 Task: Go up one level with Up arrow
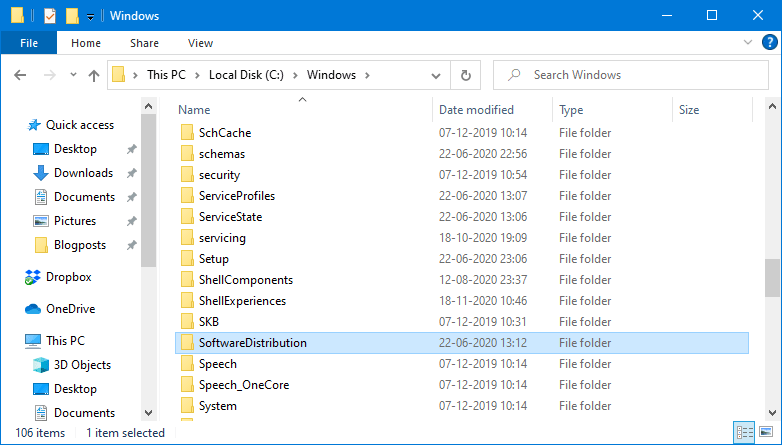(94, 75)
